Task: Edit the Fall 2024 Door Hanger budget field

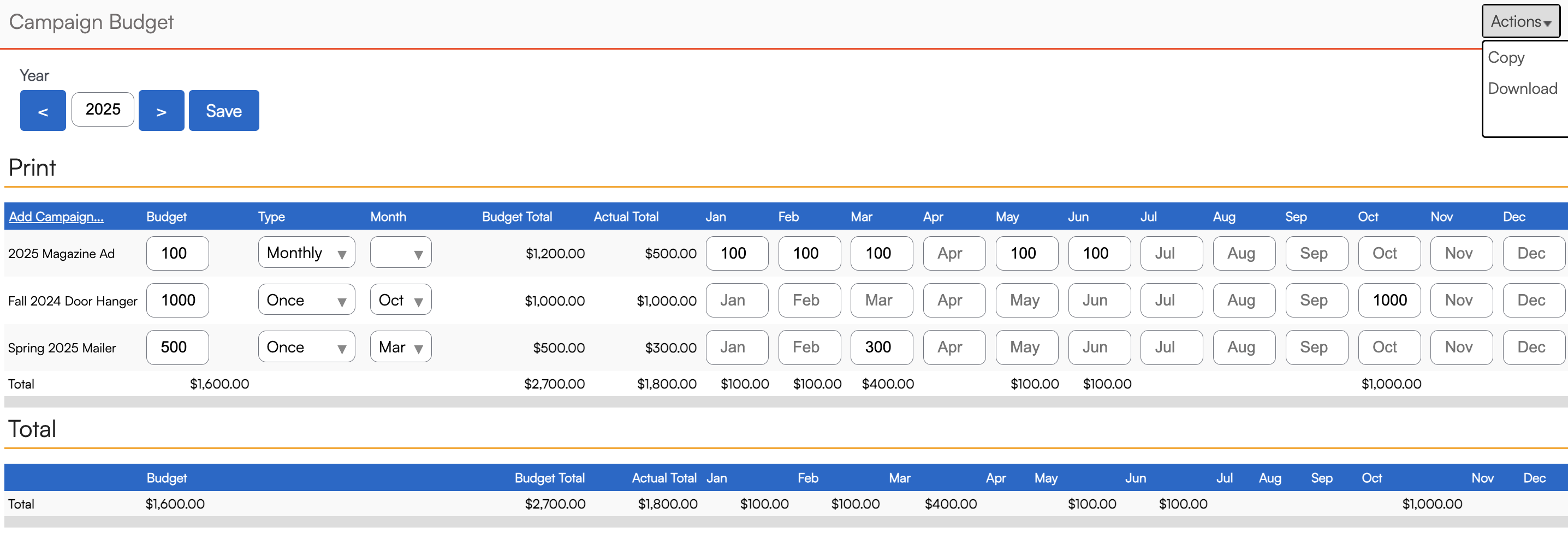Action: (x=178, y=300)
